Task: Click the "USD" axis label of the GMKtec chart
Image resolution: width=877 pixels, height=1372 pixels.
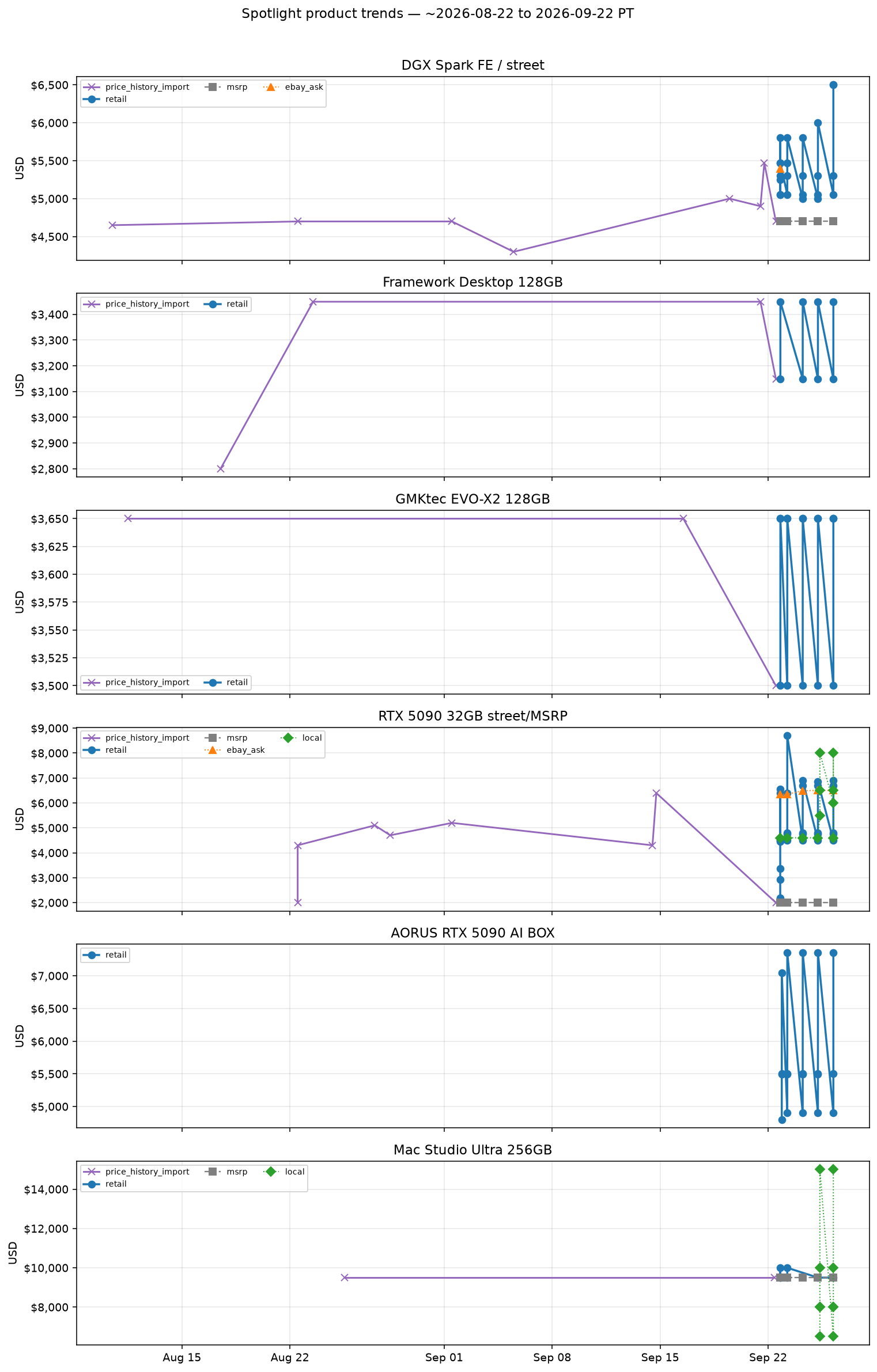Action: click(x=20, y=602)
